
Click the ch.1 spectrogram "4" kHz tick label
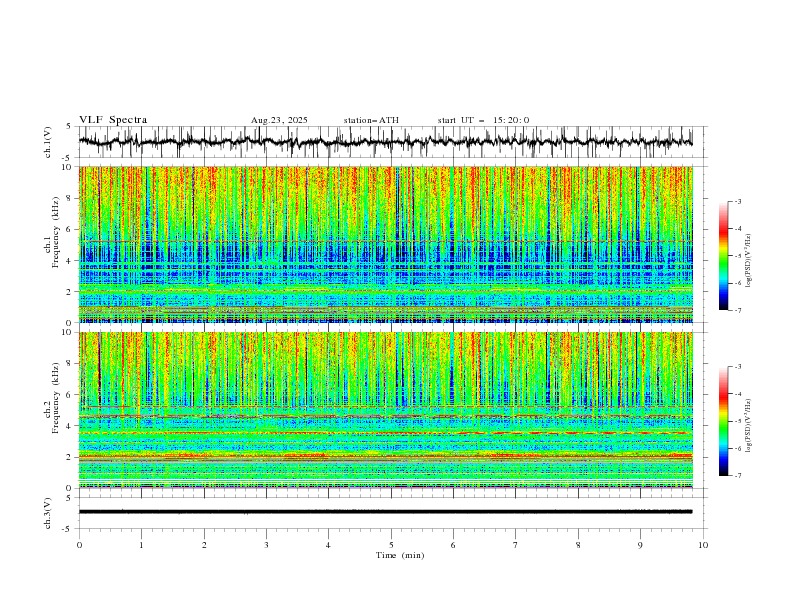70,261
